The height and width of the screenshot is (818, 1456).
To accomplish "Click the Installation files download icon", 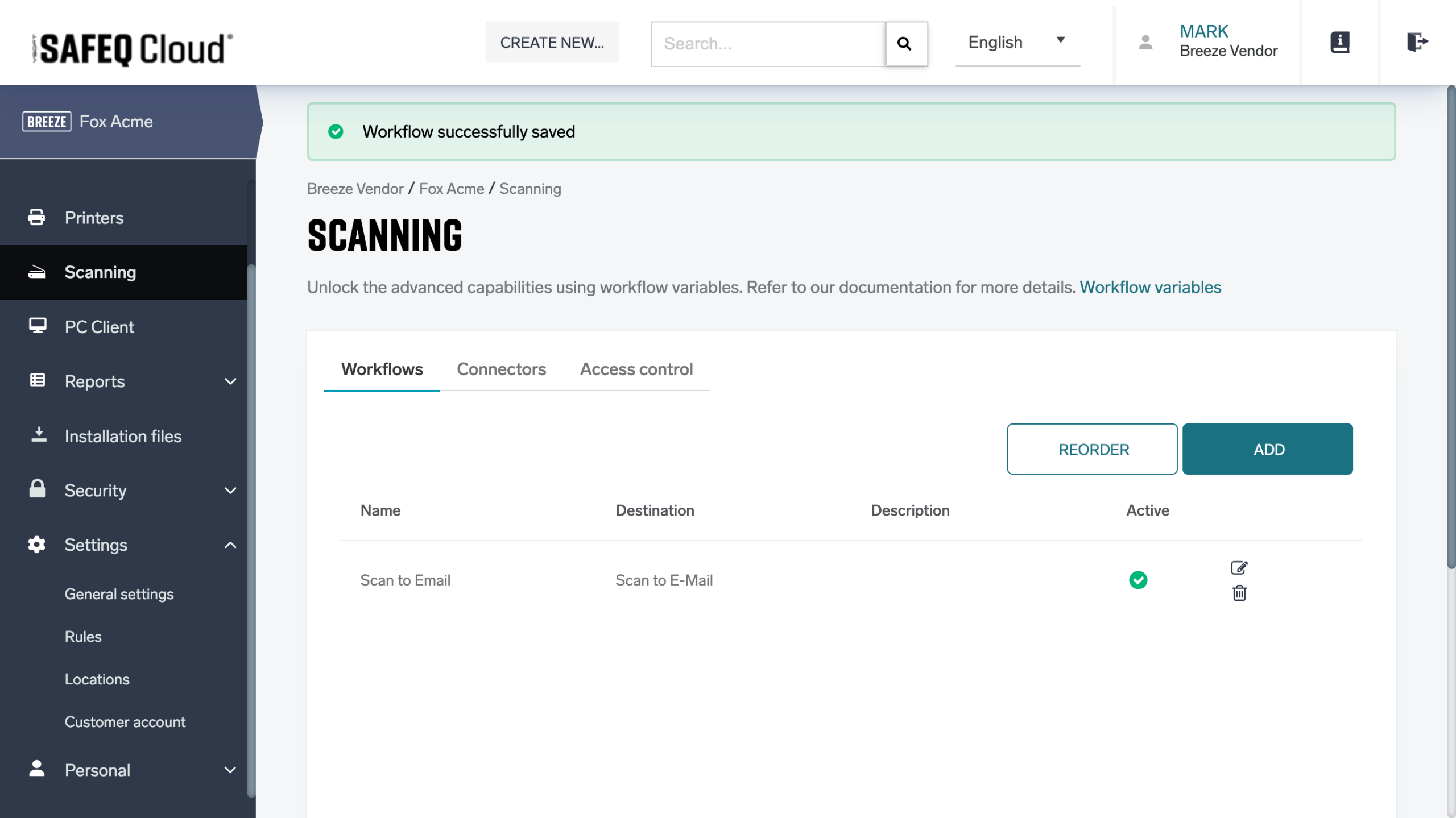I will click(x=38, y=435).
